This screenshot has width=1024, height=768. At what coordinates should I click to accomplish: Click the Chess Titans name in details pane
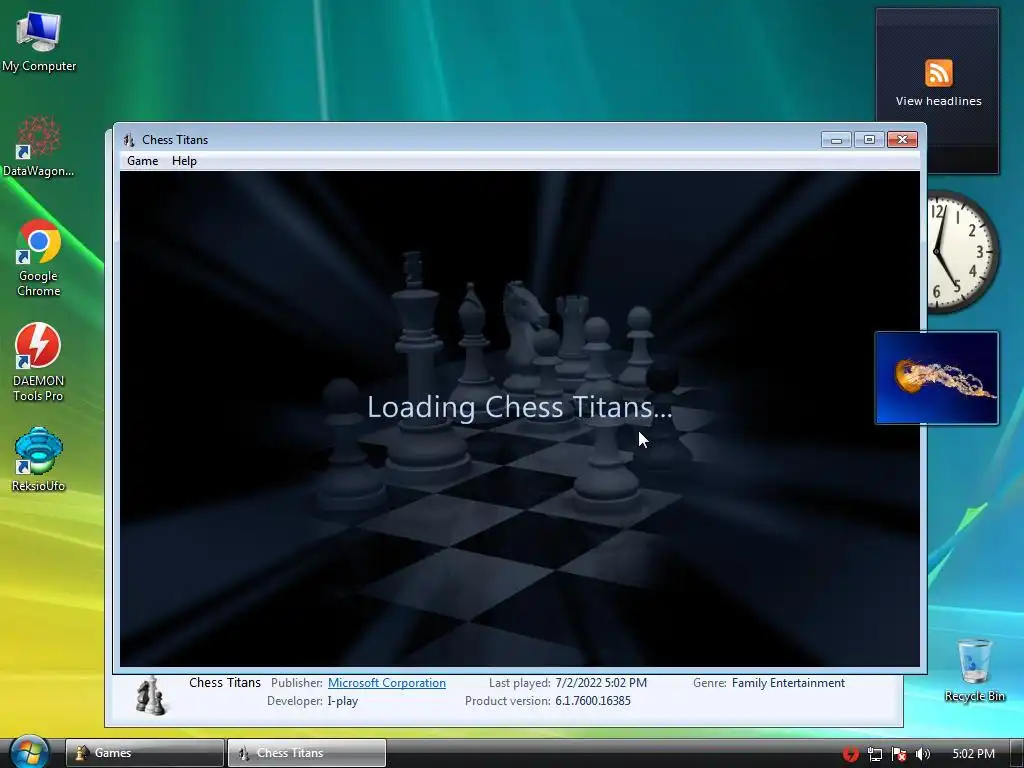pyautogui.click(x=225, y=682)
